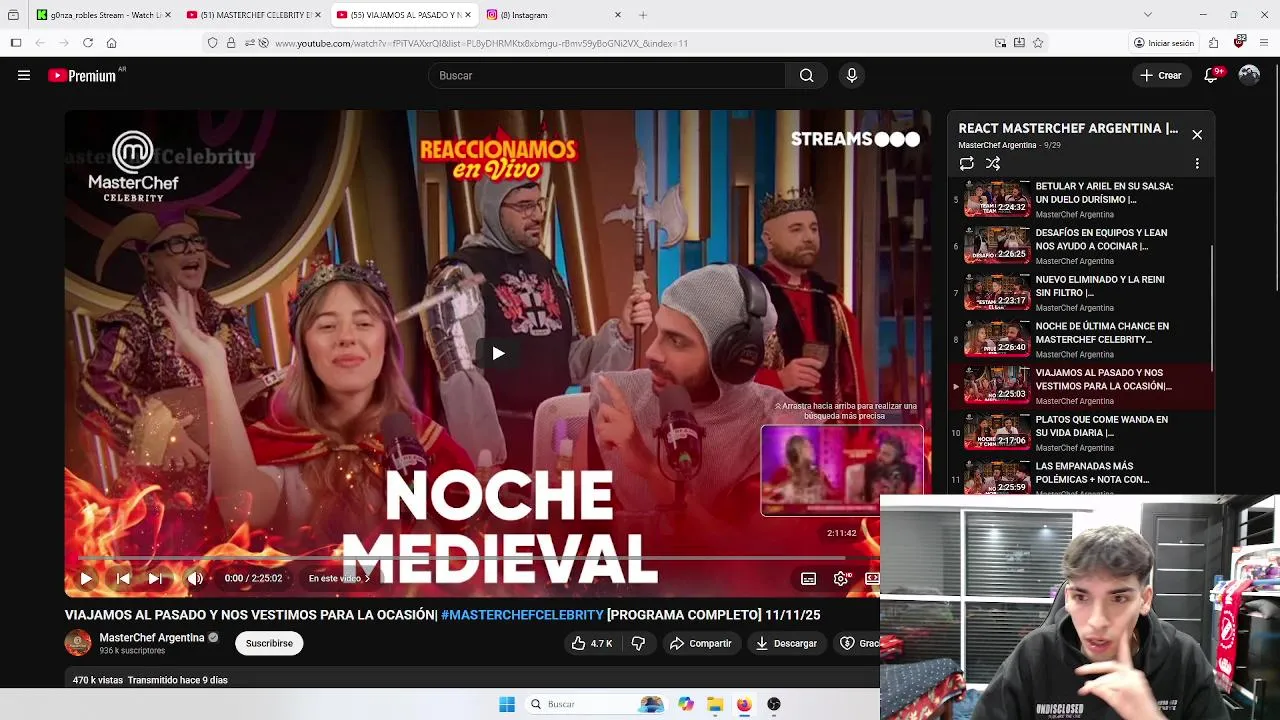Screen dimensions: 1280x720
Task: Toggle playlist shuffle
Action: coord(993,163)
